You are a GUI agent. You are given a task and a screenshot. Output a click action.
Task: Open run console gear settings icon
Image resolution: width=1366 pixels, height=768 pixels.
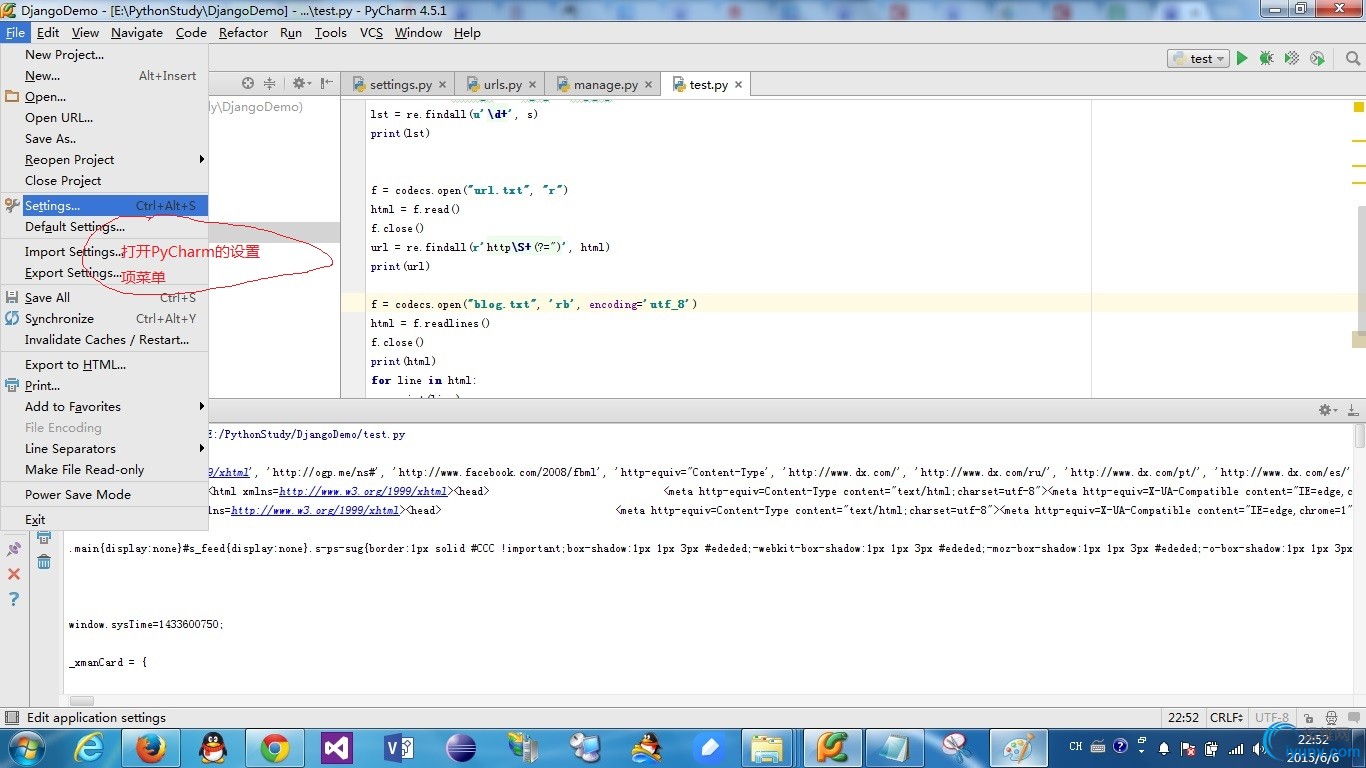pyautogui.click(x=1327, y=410)
